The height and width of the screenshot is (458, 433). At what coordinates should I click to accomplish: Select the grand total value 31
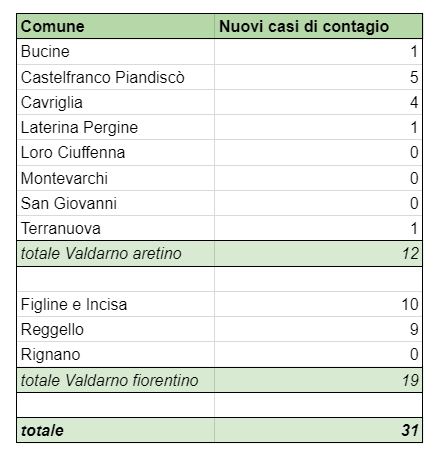(410, 430)
